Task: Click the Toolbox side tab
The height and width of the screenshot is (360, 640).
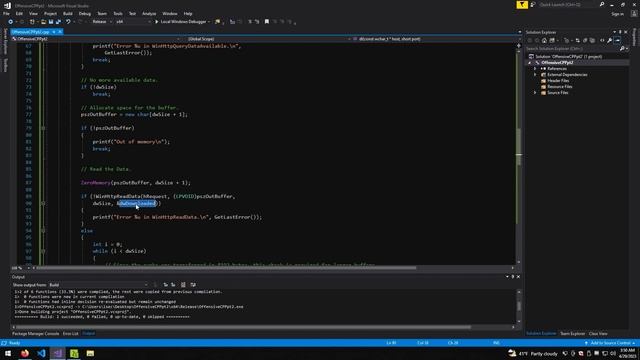Action: click(x=5, y=65)
